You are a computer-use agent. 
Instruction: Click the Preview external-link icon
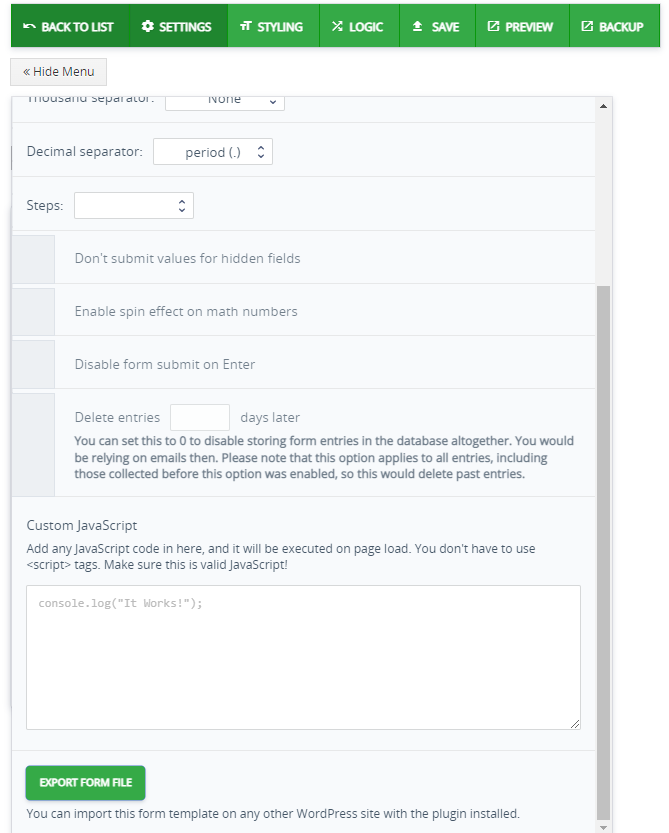tap(494, 26)
